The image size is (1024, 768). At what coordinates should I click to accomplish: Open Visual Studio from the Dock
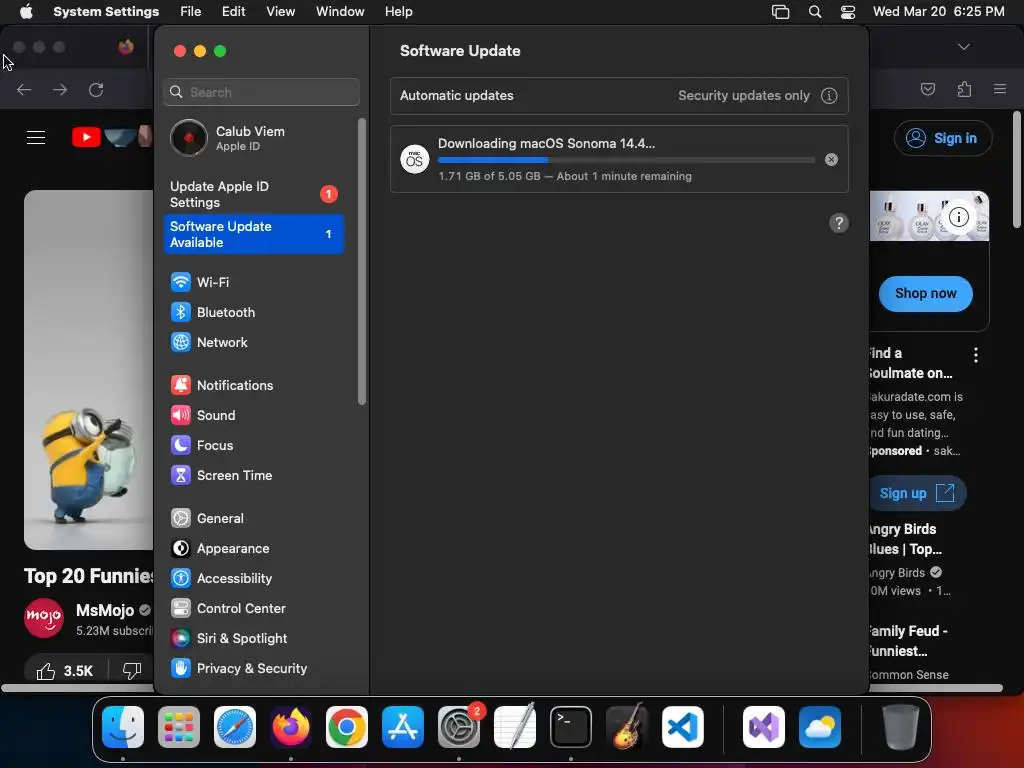coord(763,727)
